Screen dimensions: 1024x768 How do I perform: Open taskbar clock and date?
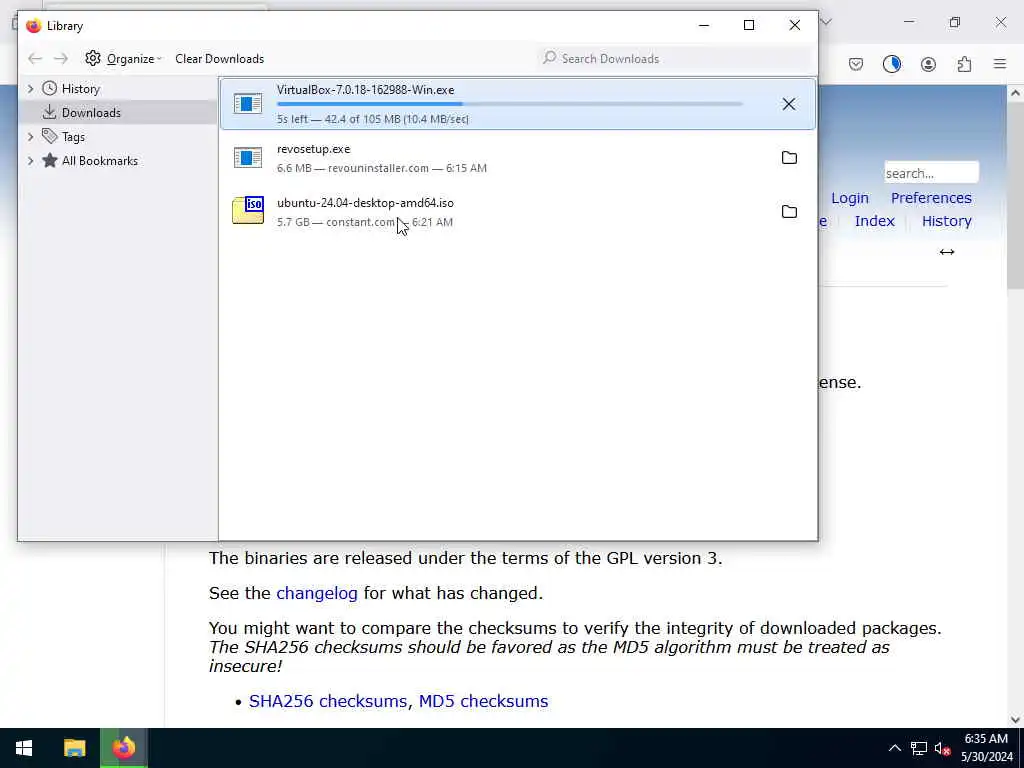pyautogui.click(x=986, y=748)
